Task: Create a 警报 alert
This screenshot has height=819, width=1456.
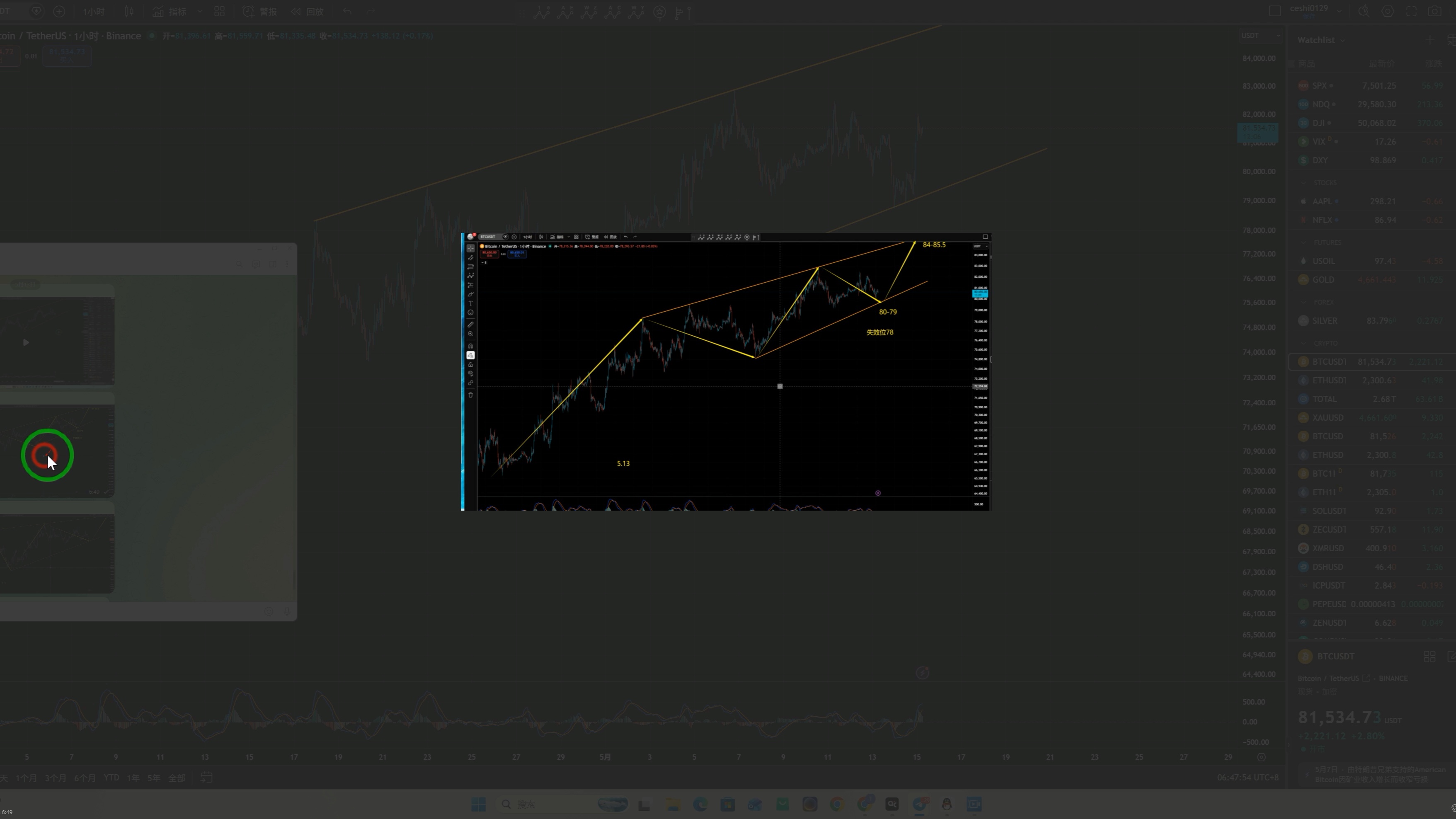Action: pyautogui.click(x=259, y=11)
